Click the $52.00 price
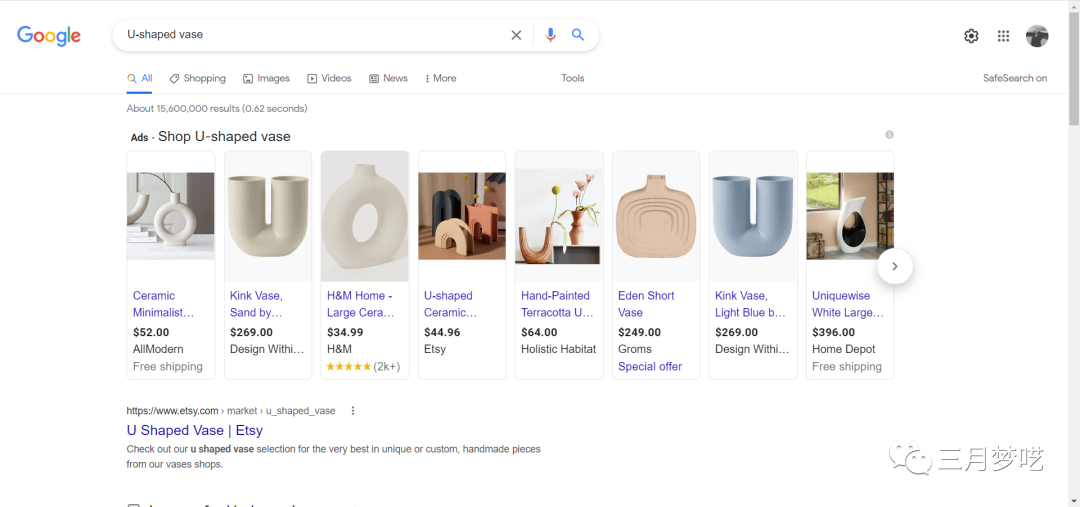 [x=151, y=332]
